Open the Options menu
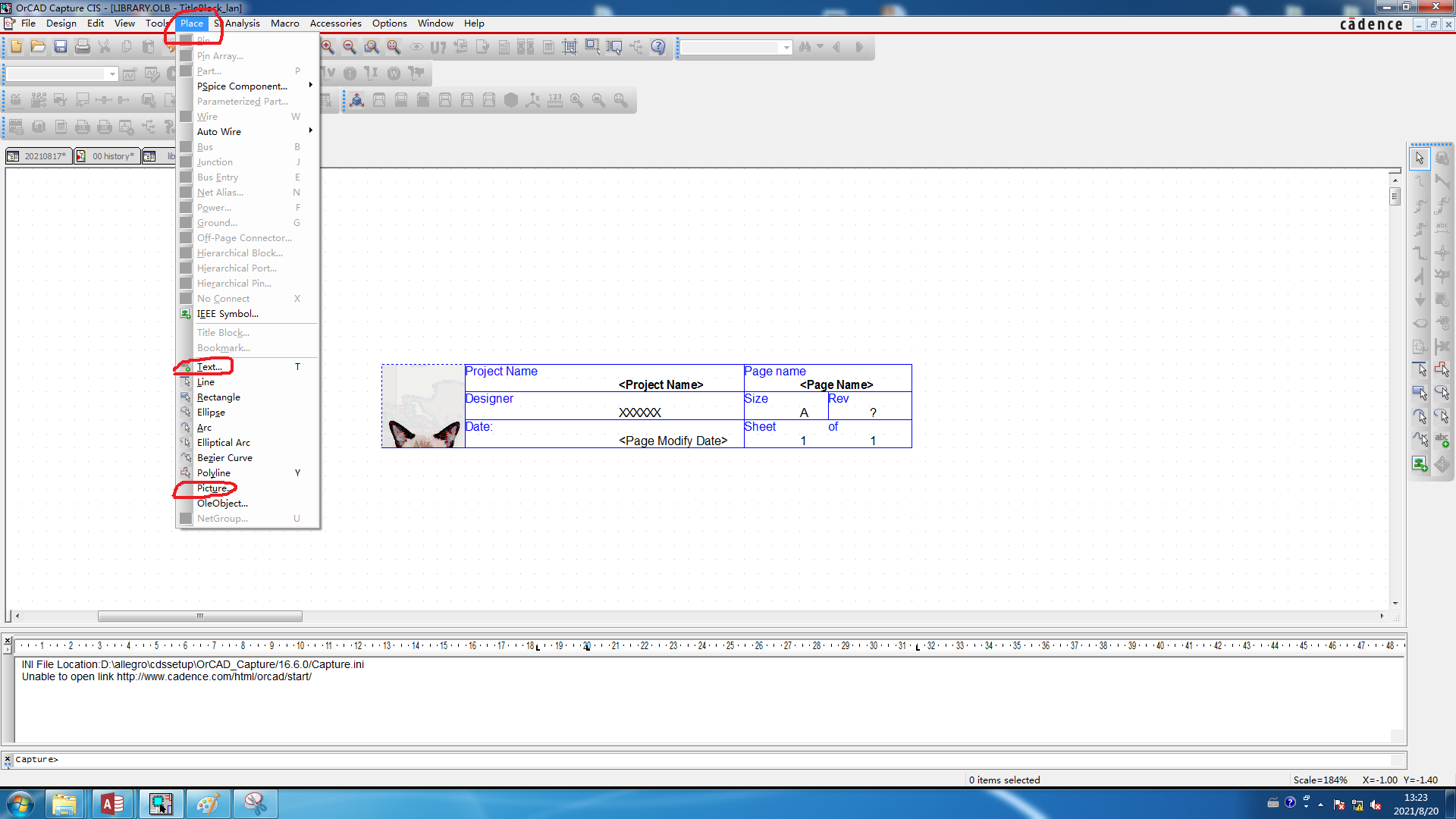This screenshot has width=1456, height=819. [x=389, y=24]
